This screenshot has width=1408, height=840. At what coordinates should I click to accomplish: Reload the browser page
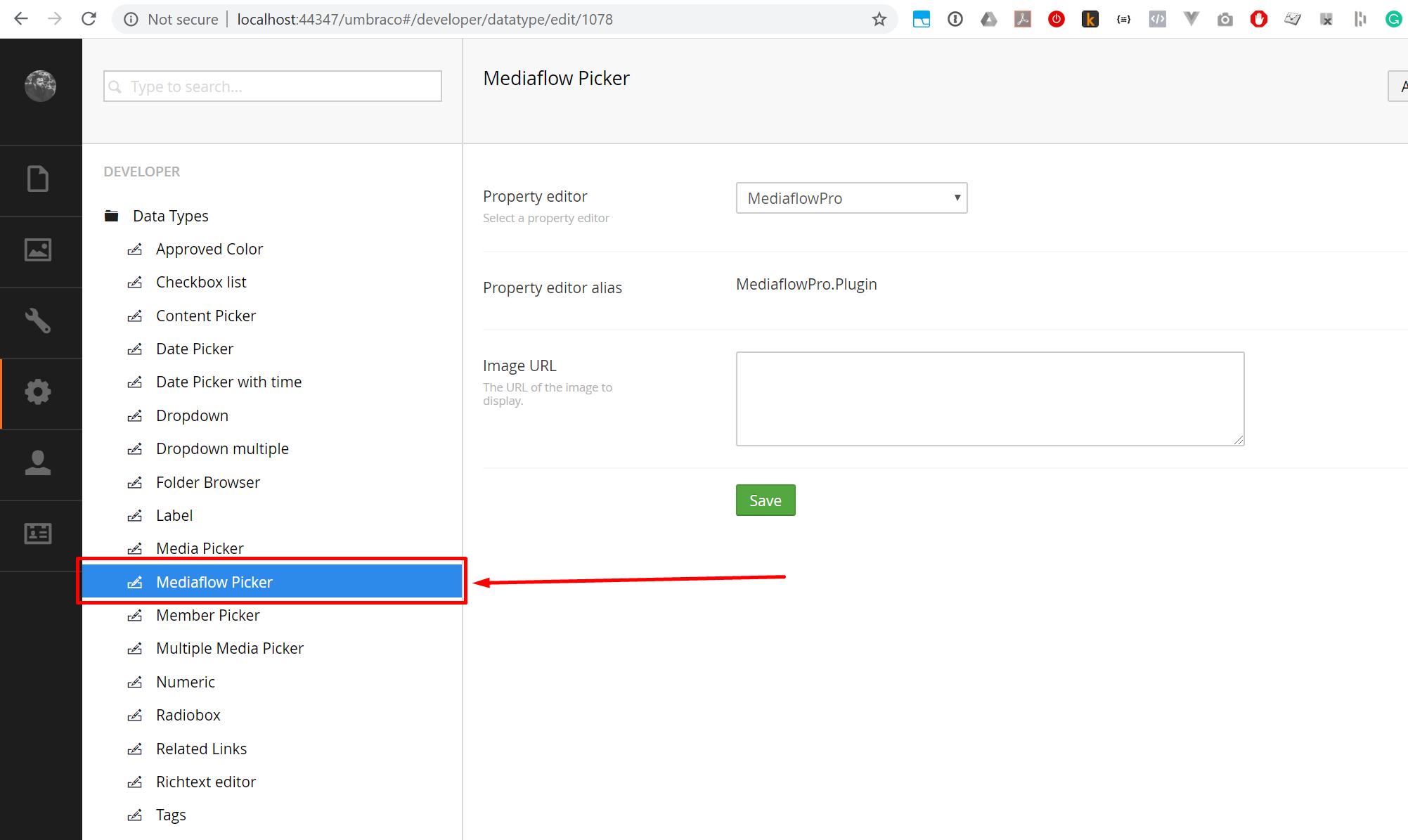[89, 19]
